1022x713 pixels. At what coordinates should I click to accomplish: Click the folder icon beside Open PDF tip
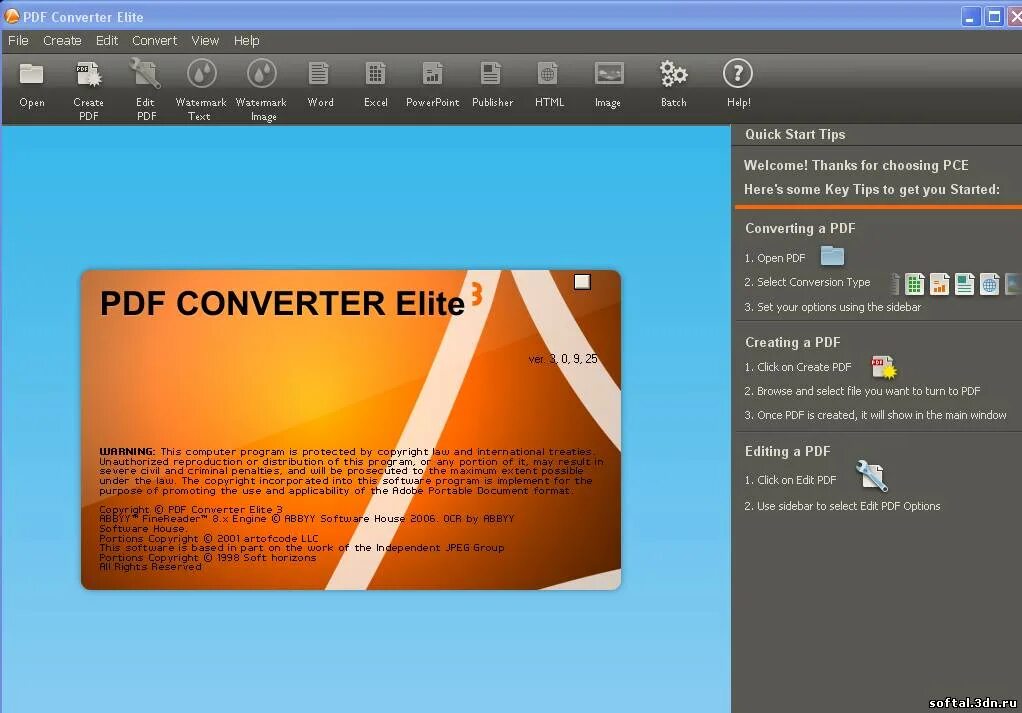coord(832,256)
